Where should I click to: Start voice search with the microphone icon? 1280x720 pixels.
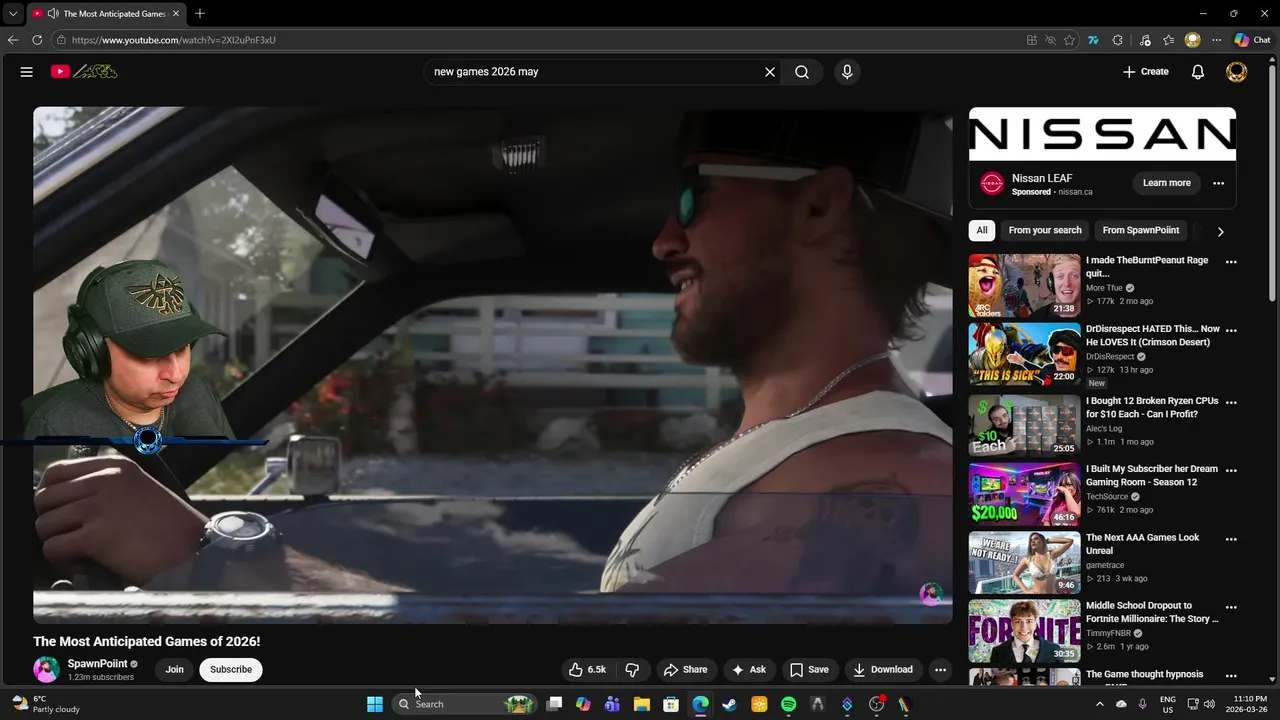coord(847,72)
